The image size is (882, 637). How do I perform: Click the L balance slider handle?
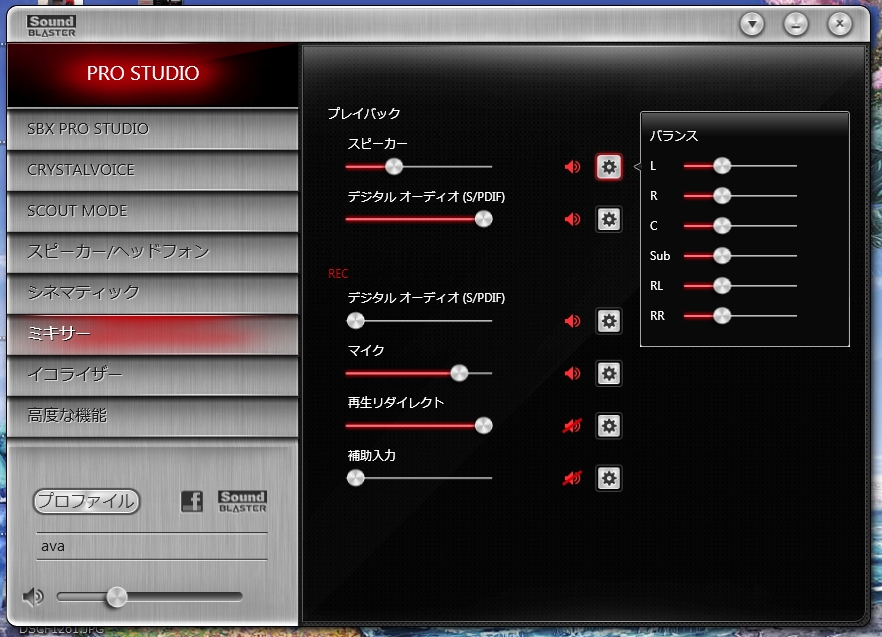pos(722,166)
